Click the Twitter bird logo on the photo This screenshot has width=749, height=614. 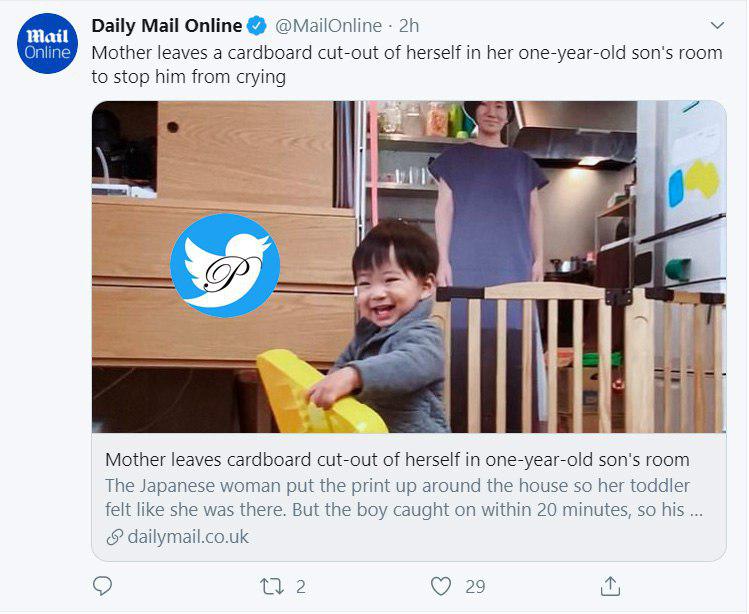tap(224, 265)
